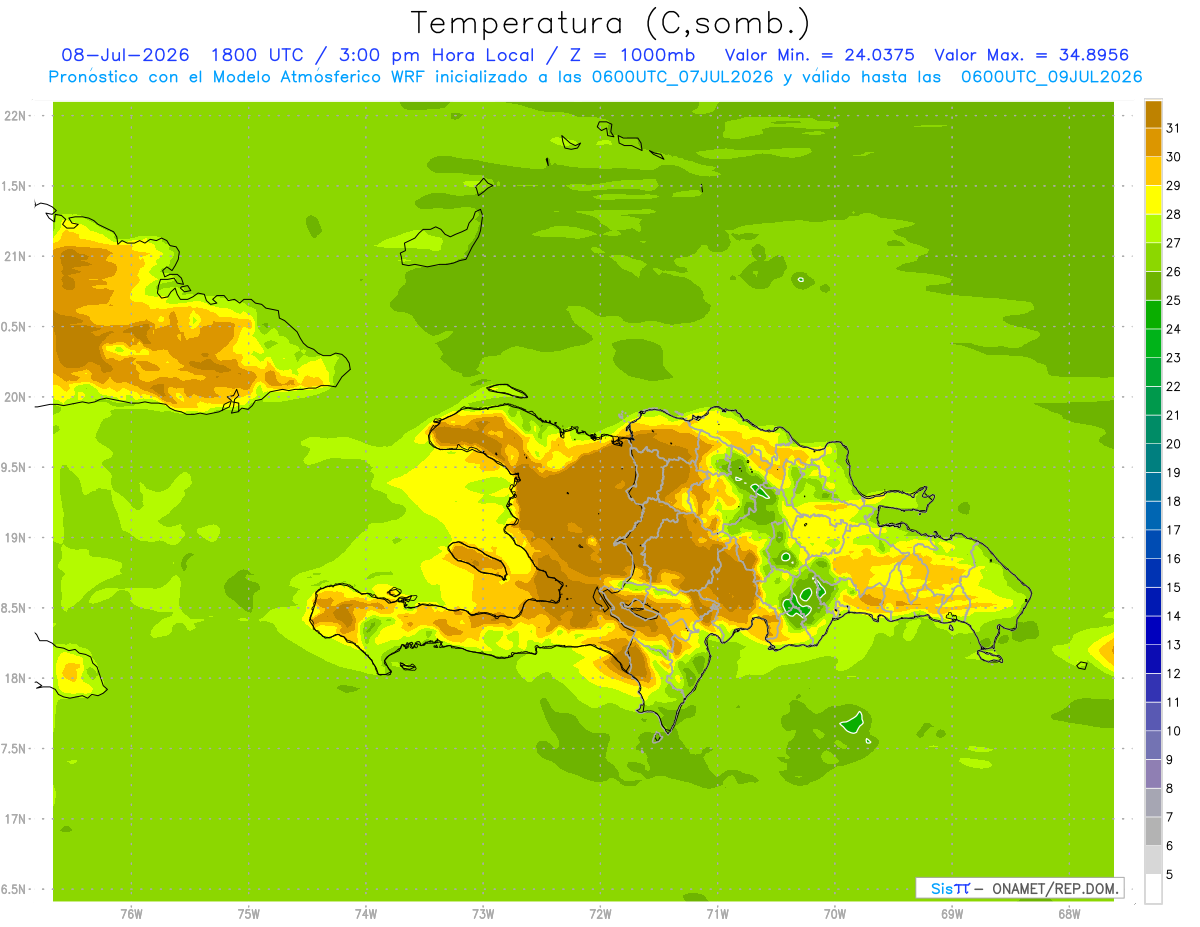
Task: Click the "18N" latitude label
Action: (16, 679)
